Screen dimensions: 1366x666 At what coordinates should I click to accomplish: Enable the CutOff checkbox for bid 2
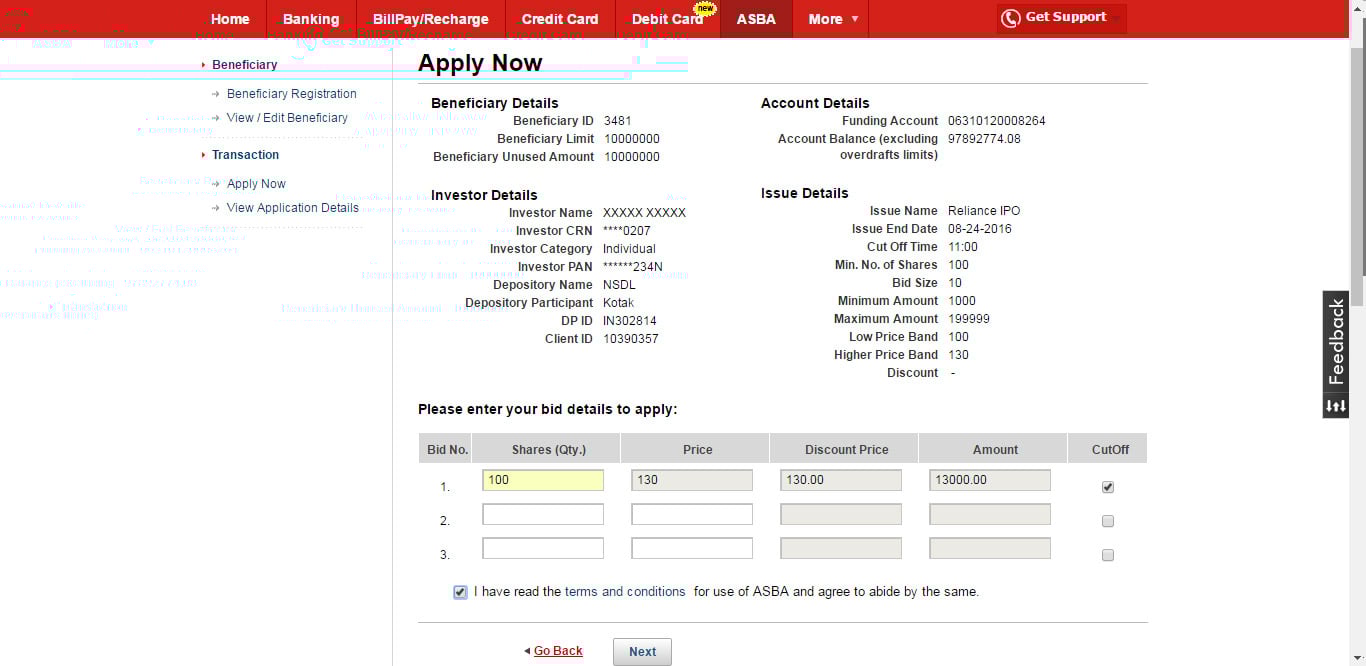coord(1107,521)
